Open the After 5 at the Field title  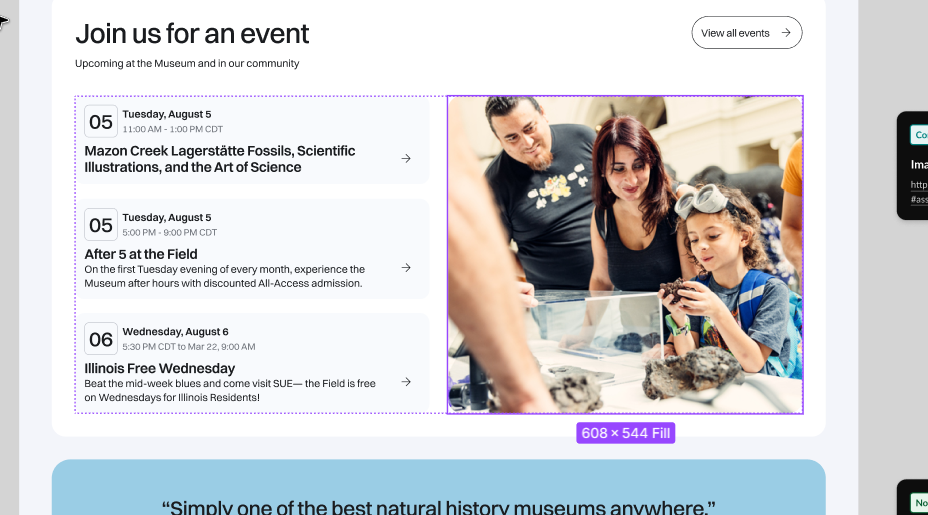point(141,254)
